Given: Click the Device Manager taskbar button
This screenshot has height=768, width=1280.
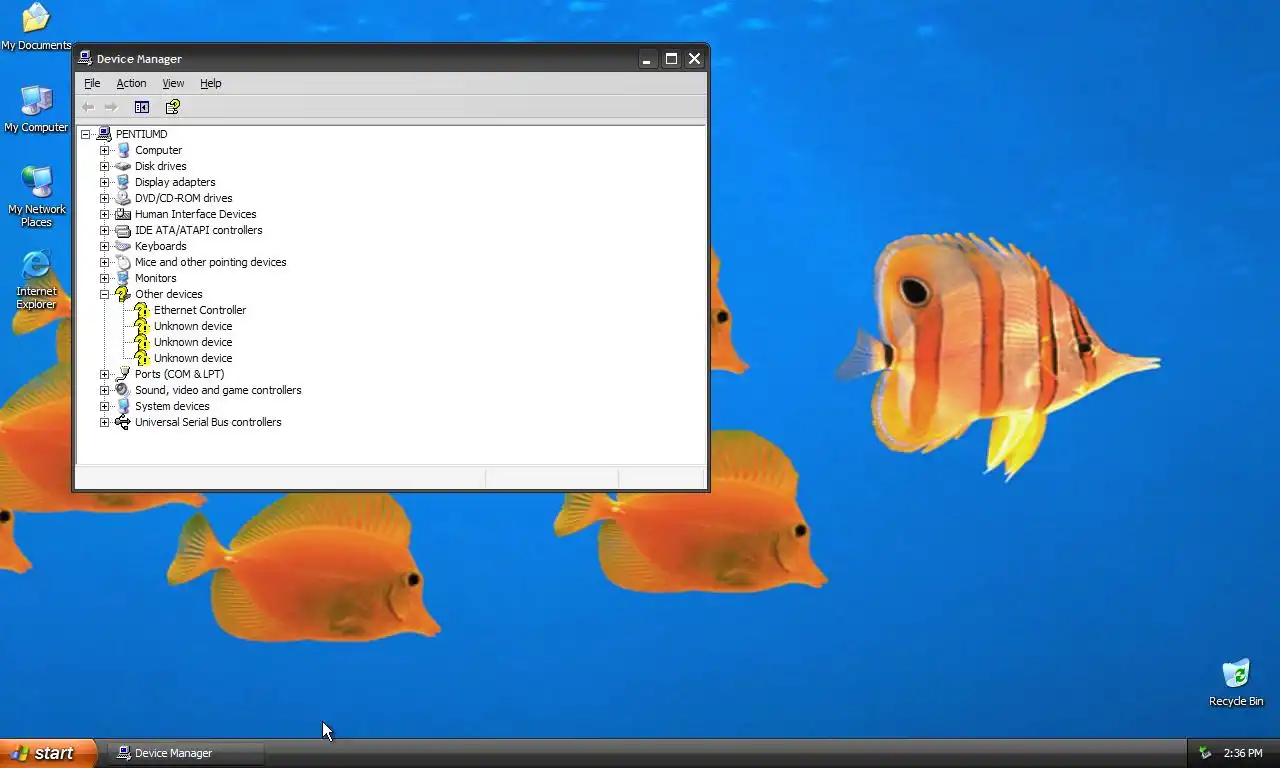Looking at the screenshot, I should [187, 753].
